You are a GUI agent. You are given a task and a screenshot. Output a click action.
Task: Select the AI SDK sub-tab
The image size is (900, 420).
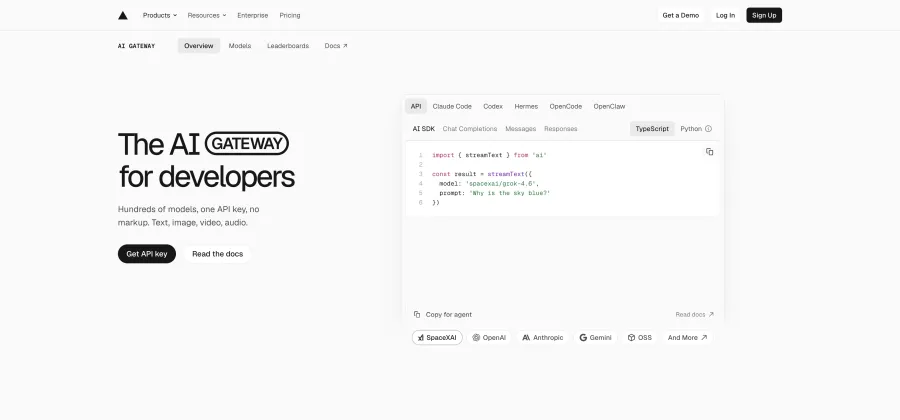tap(424, 129)
